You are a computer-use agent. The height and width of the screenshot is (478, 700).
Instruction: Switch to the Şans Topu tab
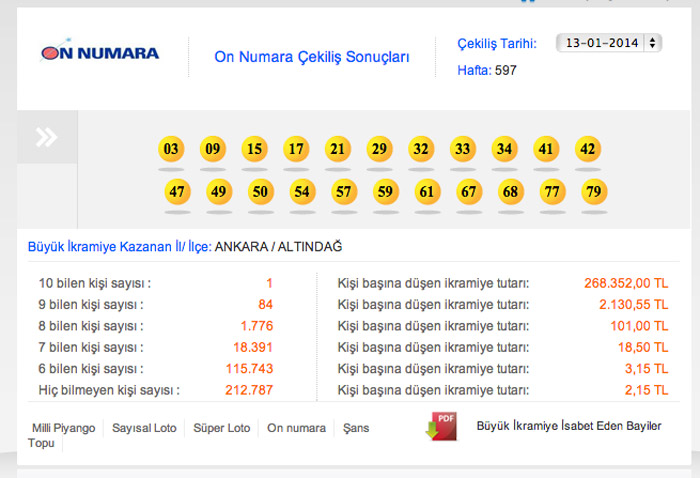click(356, 428)
